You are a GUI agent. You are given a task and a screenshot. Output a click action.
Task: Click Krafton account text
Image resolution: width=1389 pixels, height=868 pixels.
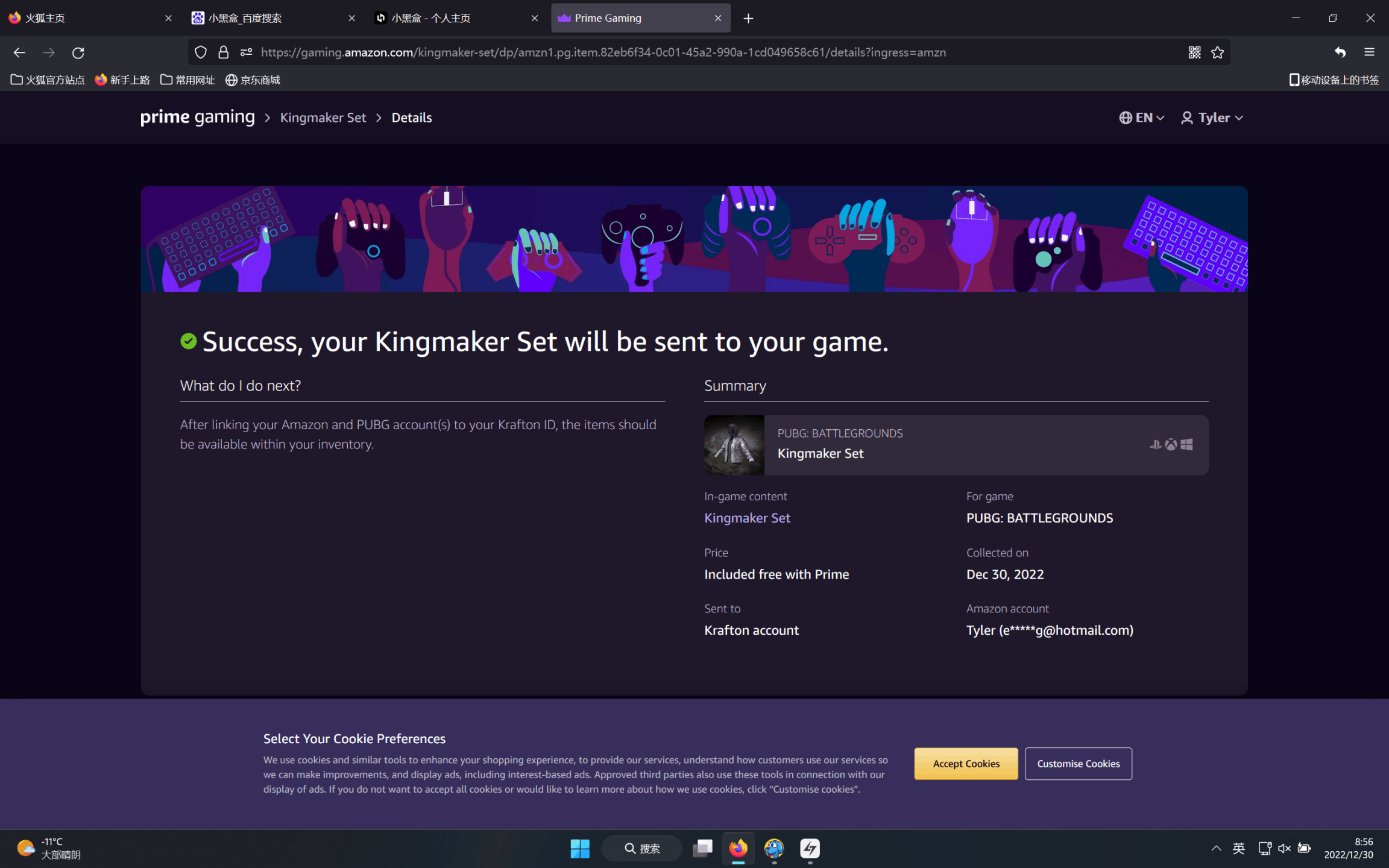(x=751, y=630)
